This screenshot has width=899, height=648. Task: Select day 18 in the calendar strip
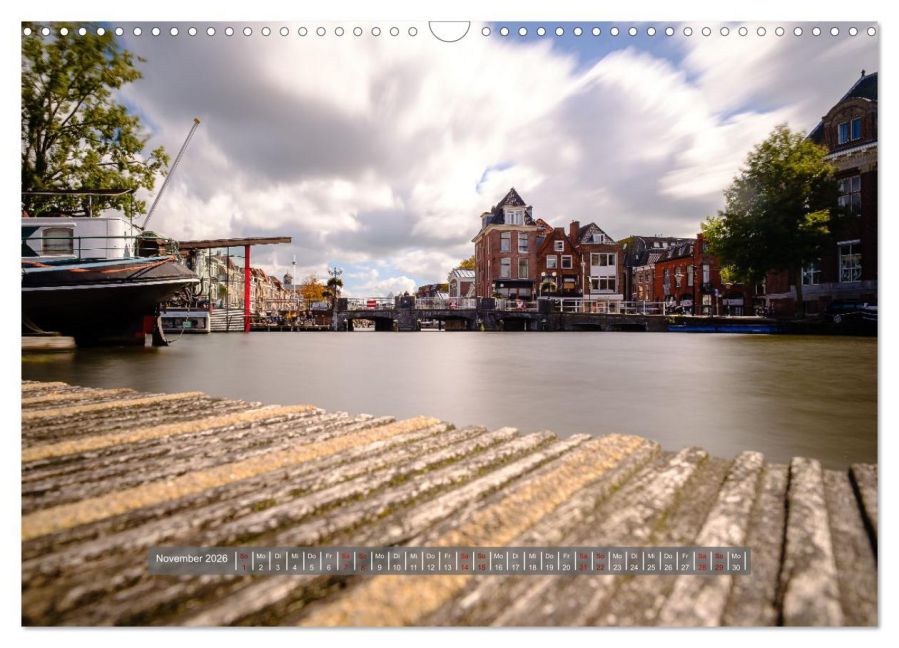533,561
